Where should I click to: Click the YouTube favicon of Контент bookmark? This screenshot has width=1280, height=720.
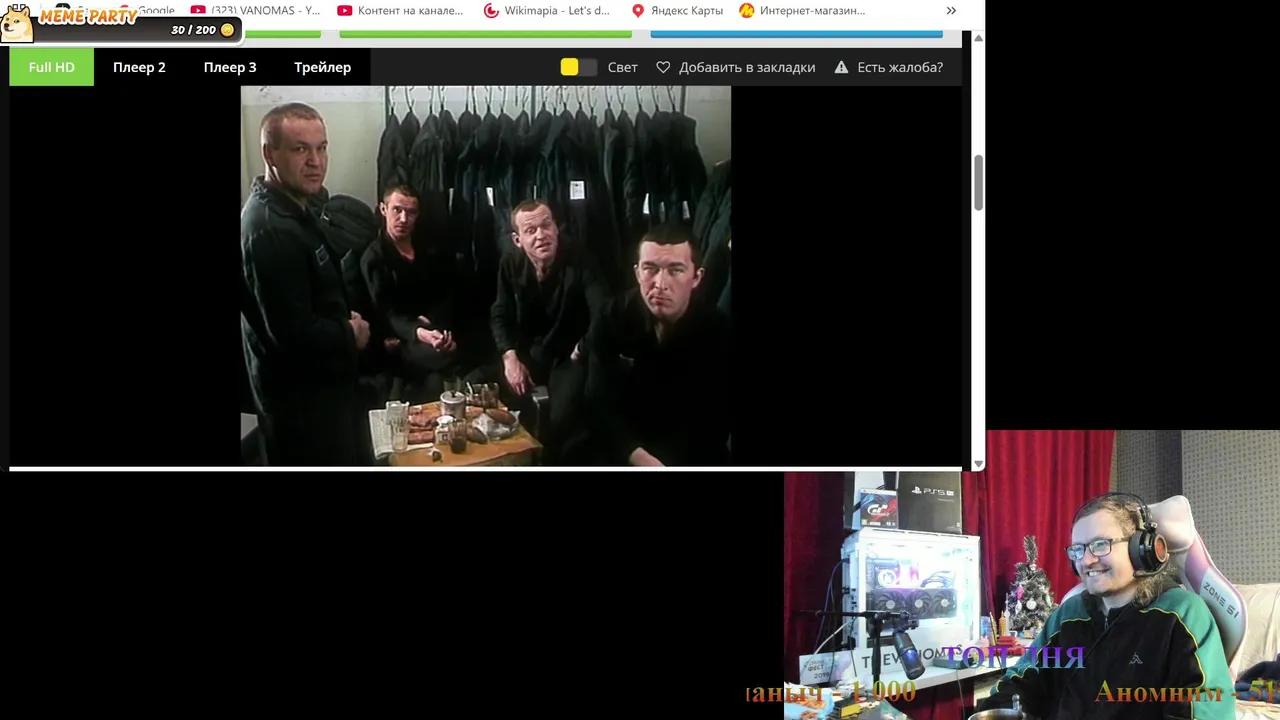coord(345,10)
